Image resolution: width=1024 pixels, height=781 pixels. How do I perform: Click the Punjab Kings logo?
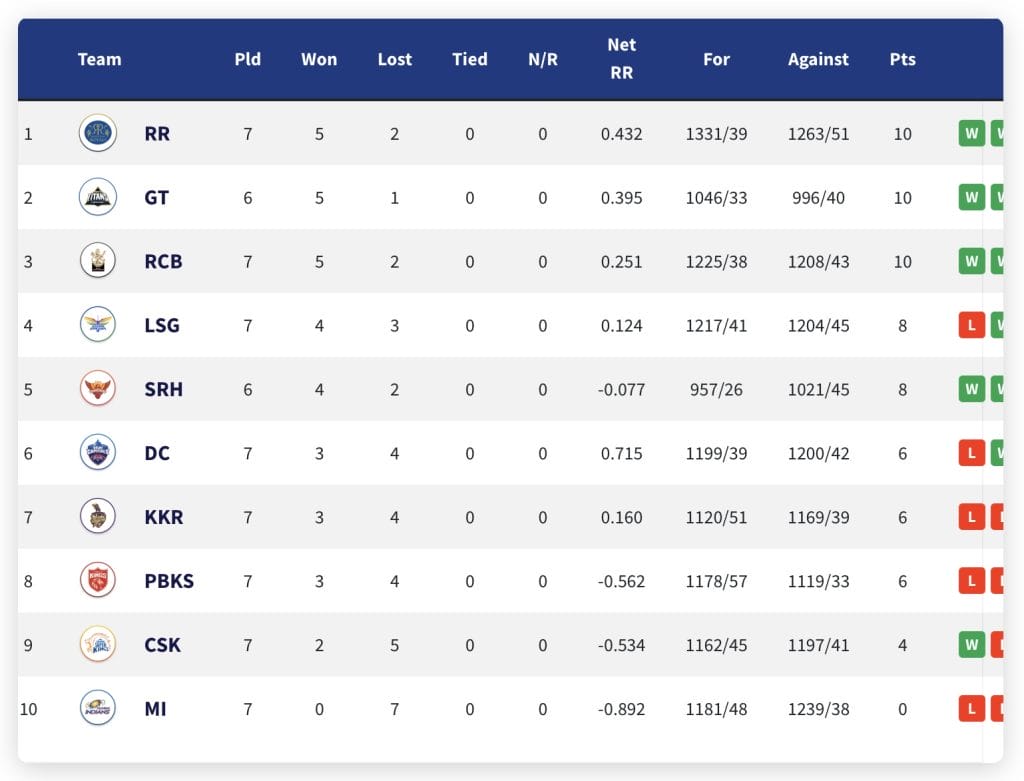pyautogui.click(x=98, y=581)
